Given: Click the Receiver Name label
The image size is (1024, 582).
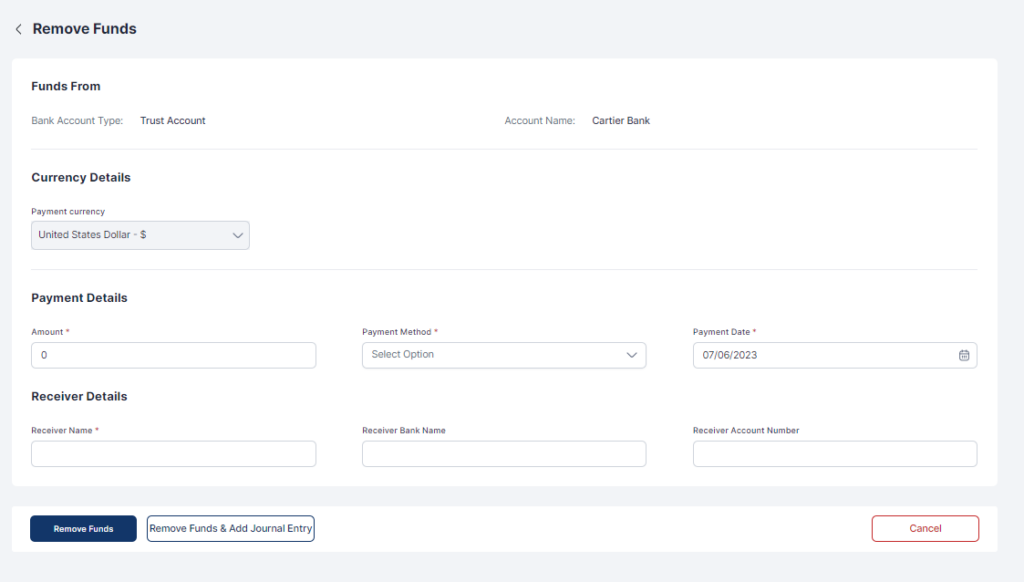Looking at the screenshot, I should click(62, 431).
